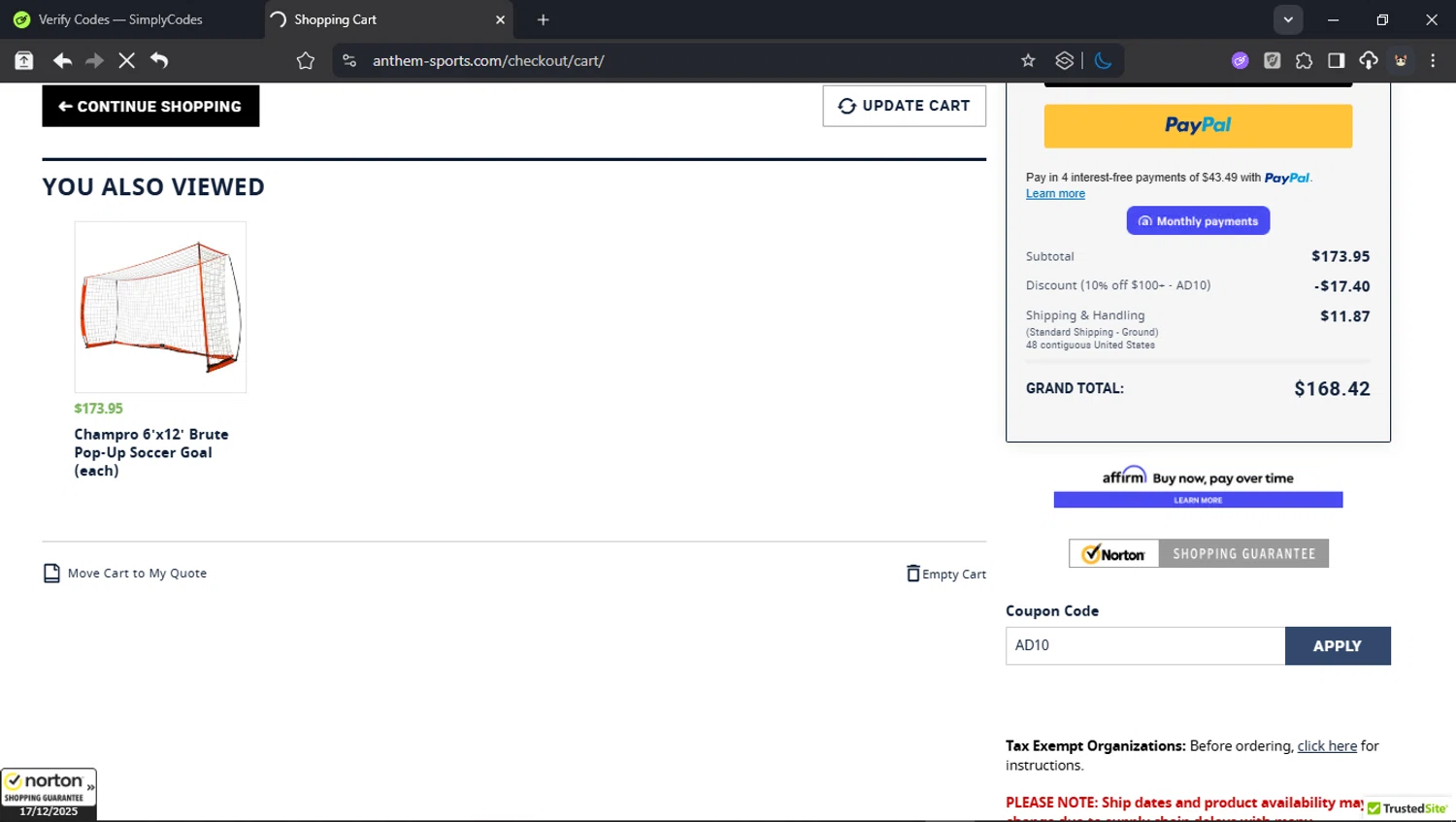Click the Coupon Code input field
The image size is (1456, 822).
tap(1145, 645)
